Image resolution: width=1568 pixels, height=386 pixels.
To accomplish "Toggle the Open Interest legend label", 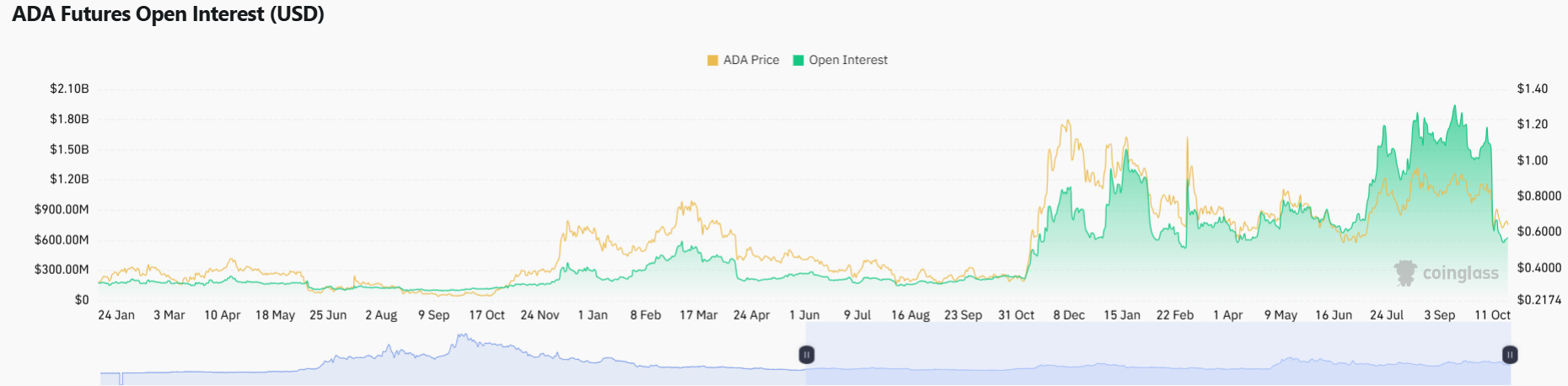I will 848,60.
